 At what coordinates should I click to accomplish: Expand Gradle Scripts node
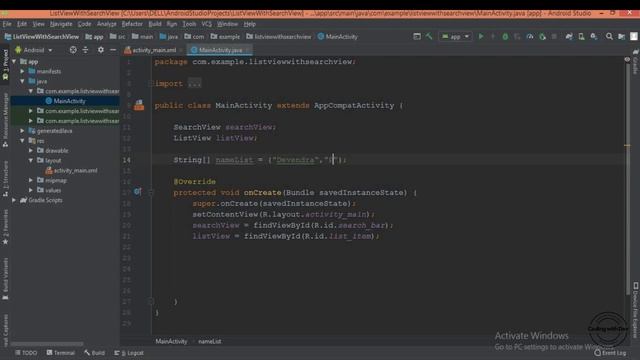pyautogui.click(x=14, y=200)
